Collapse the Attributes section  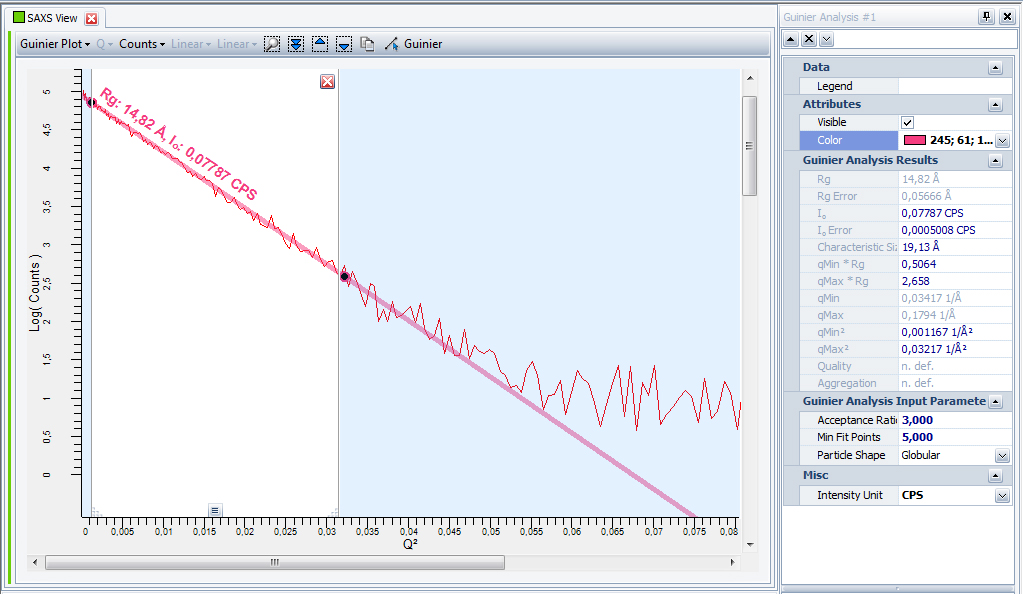[994, 104]
